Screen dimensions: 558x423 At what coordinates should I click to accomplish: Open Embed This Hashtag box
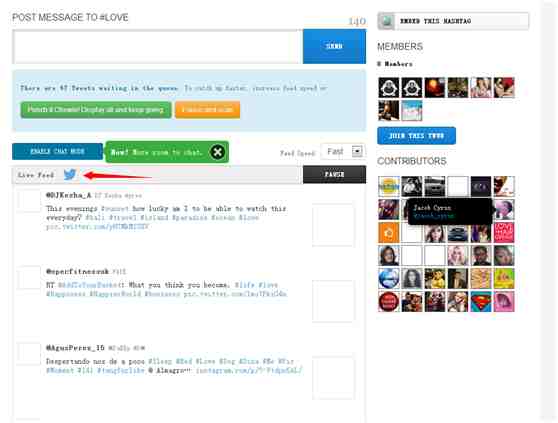453,21
